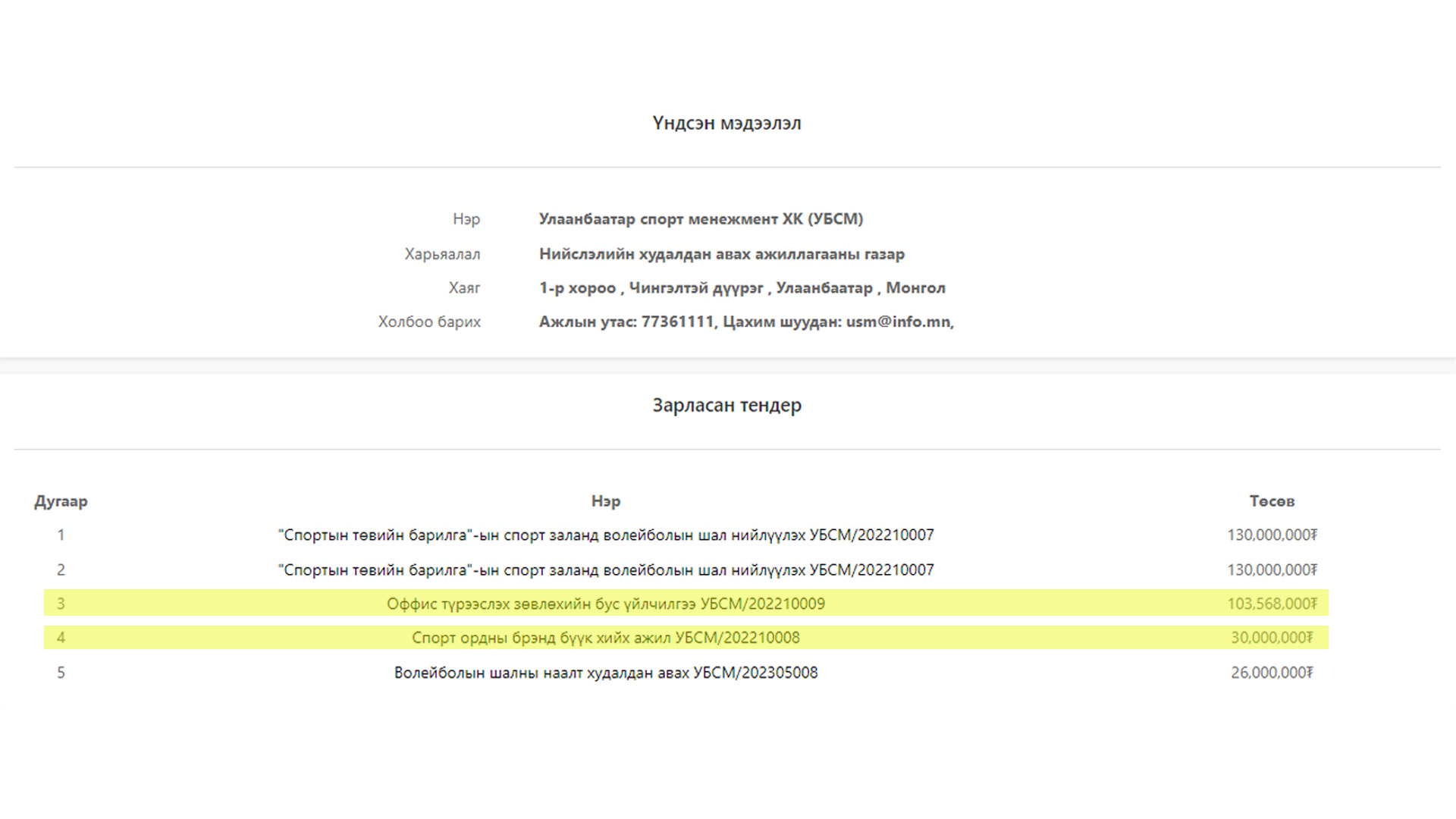The width and height of the screenshot is (1456, 819).
Task: Click the 'Үндсэн мэдээлэл' section heading
Action: point(726,124)
